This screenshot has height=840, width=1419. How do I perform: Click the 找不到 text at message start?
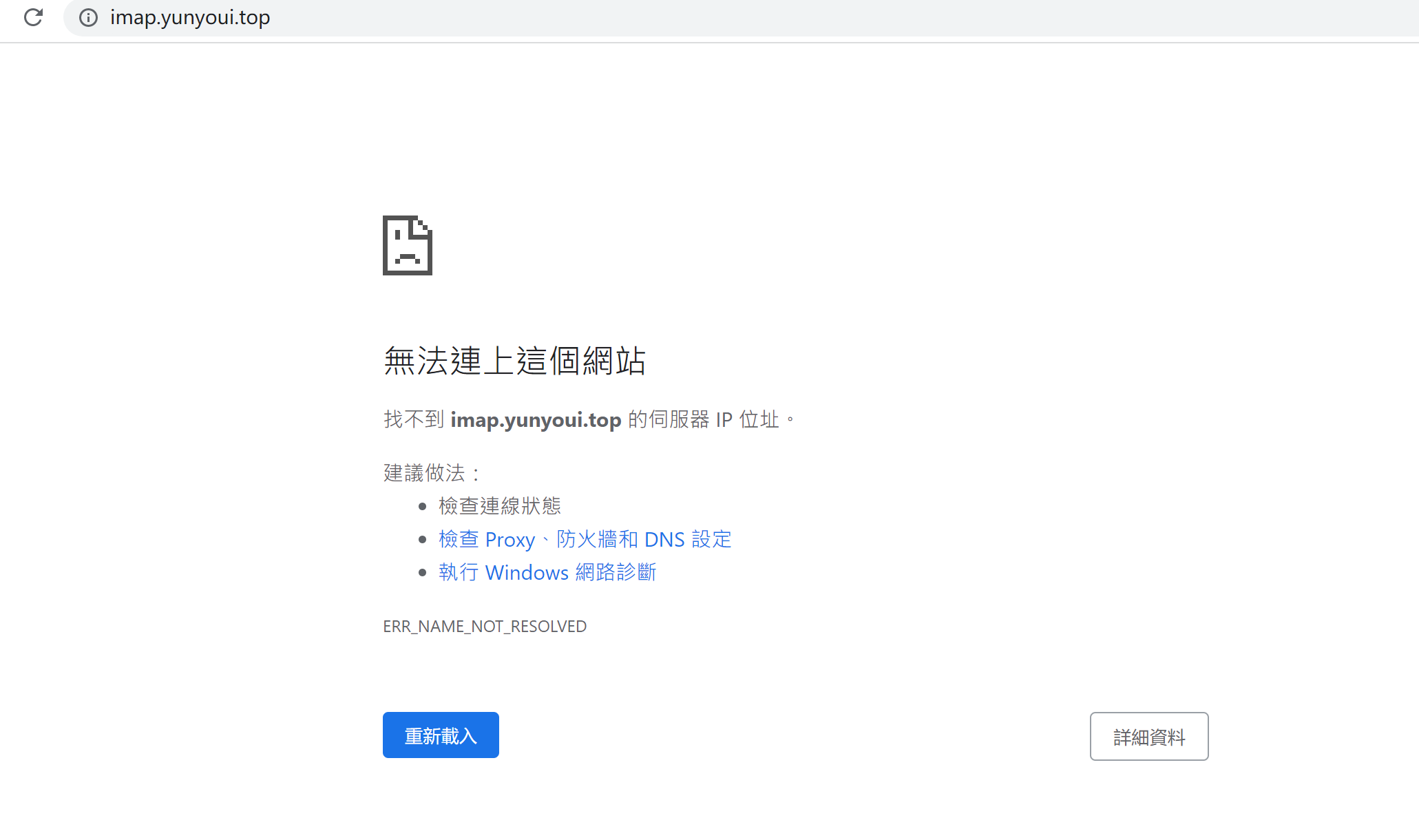coord(413,419)
